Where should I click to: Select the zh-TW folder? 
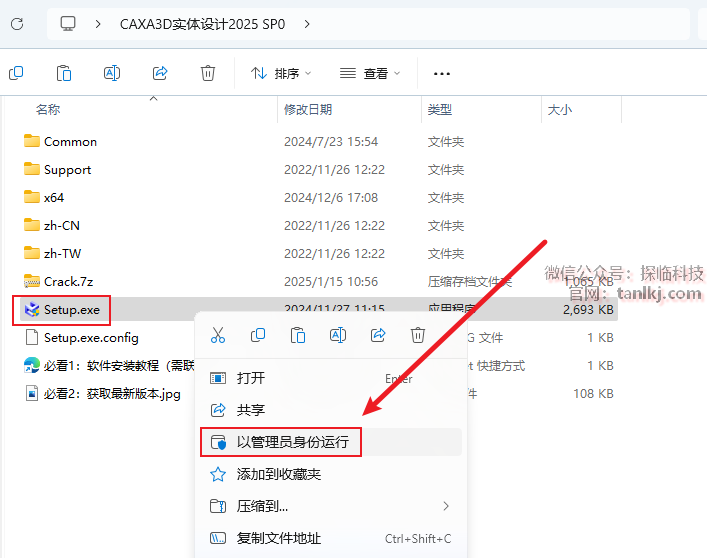(63, 253)
